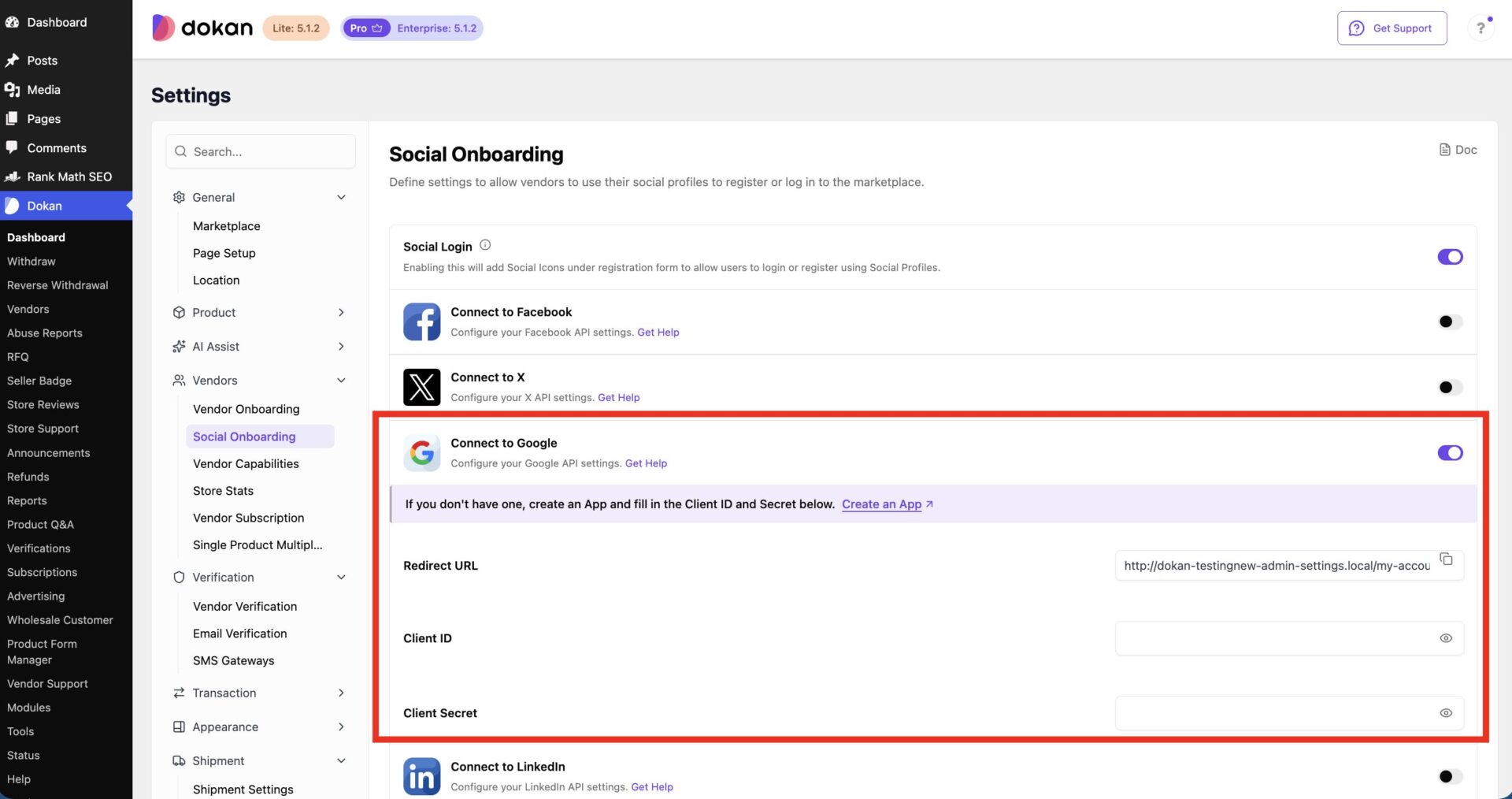Click the Facebook logo icon
The image size is (1512, 799).
pyautogui.click(x=422, y=321)
